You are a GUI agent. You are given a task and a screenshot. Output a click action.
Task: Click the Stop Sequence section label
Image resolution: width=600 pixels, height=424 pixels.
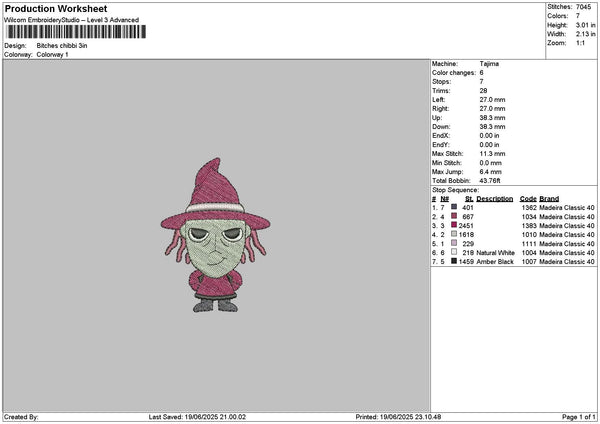(455, 189)
